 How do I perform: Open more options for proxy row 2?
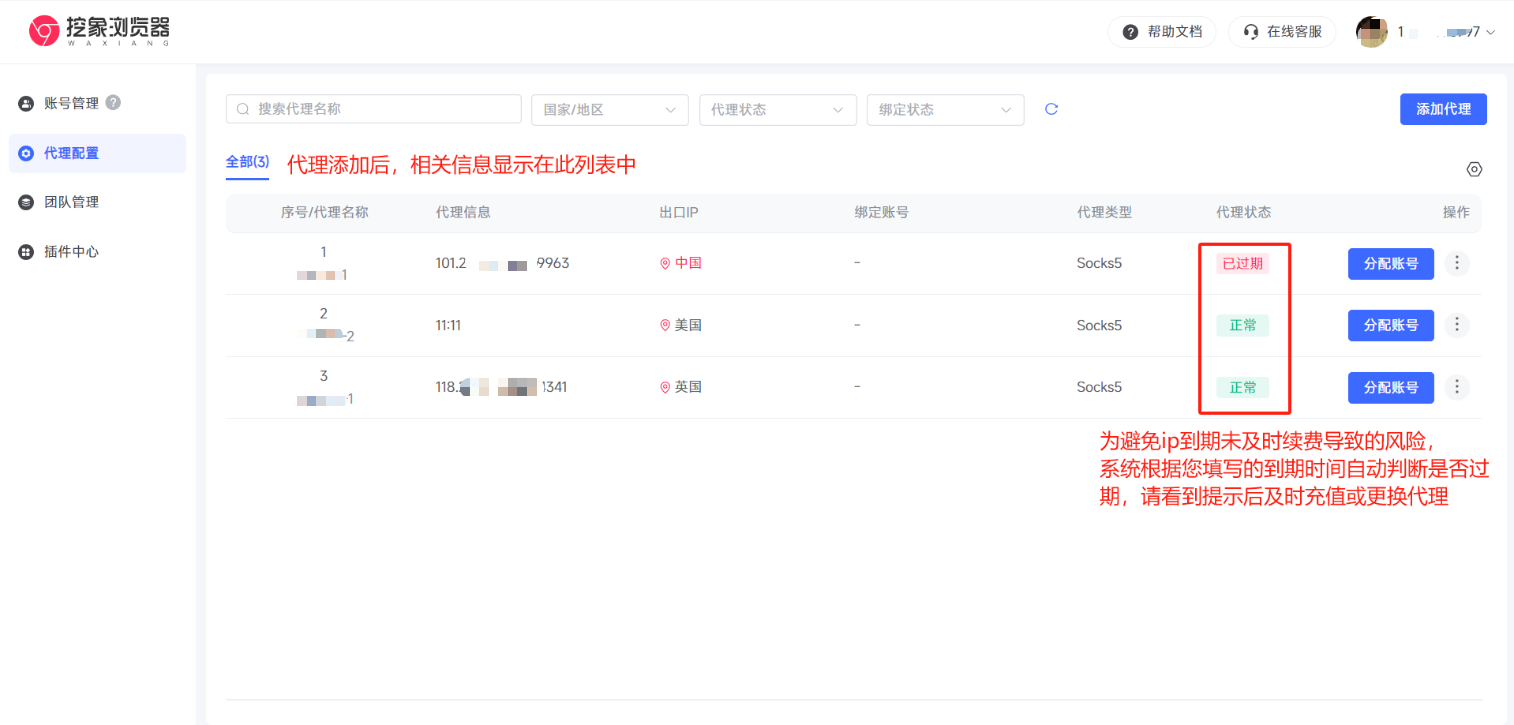coord(1457,325)
